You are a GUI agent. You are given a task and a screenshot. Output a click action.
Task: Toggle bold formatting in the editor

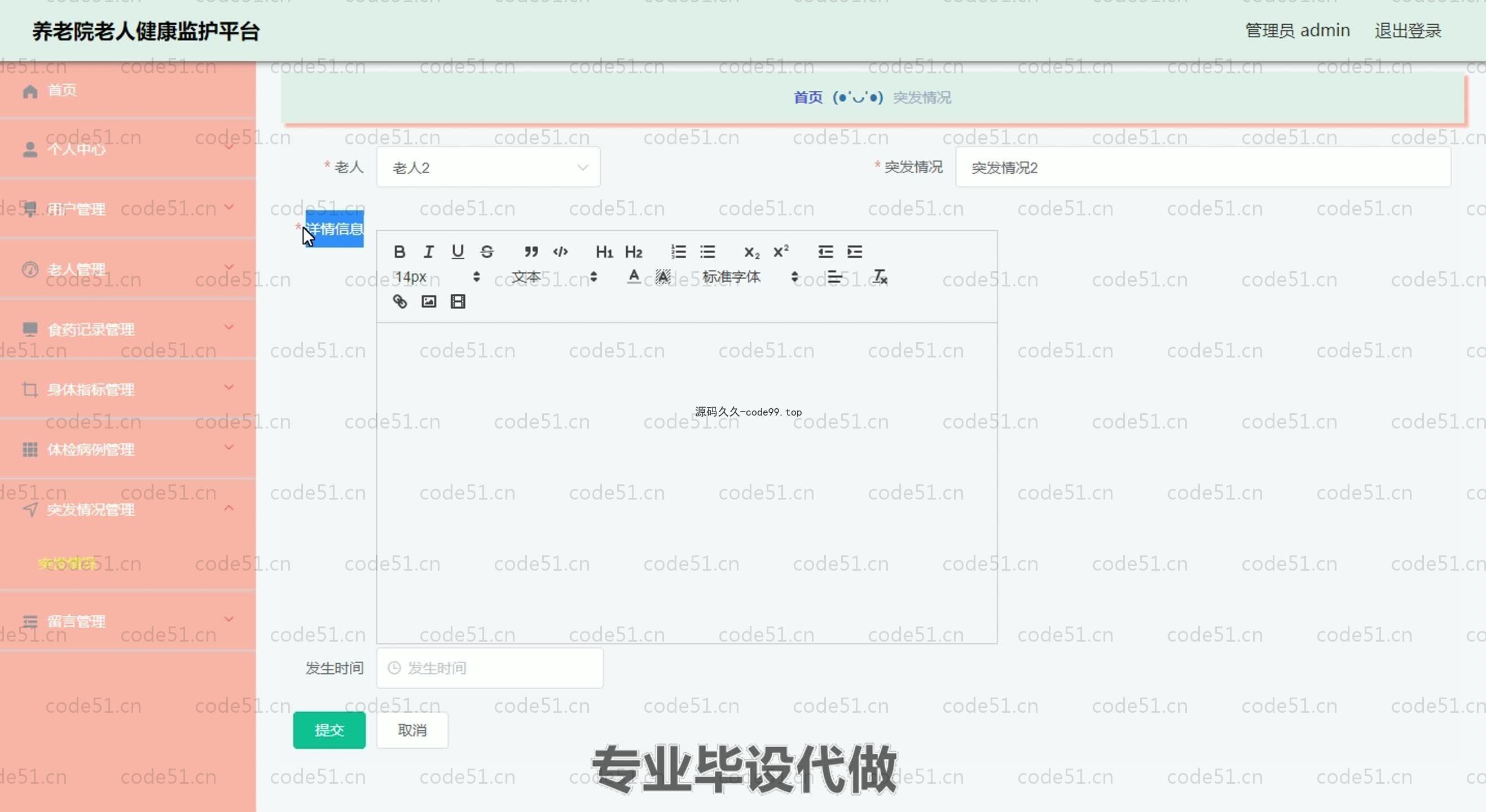399,252
